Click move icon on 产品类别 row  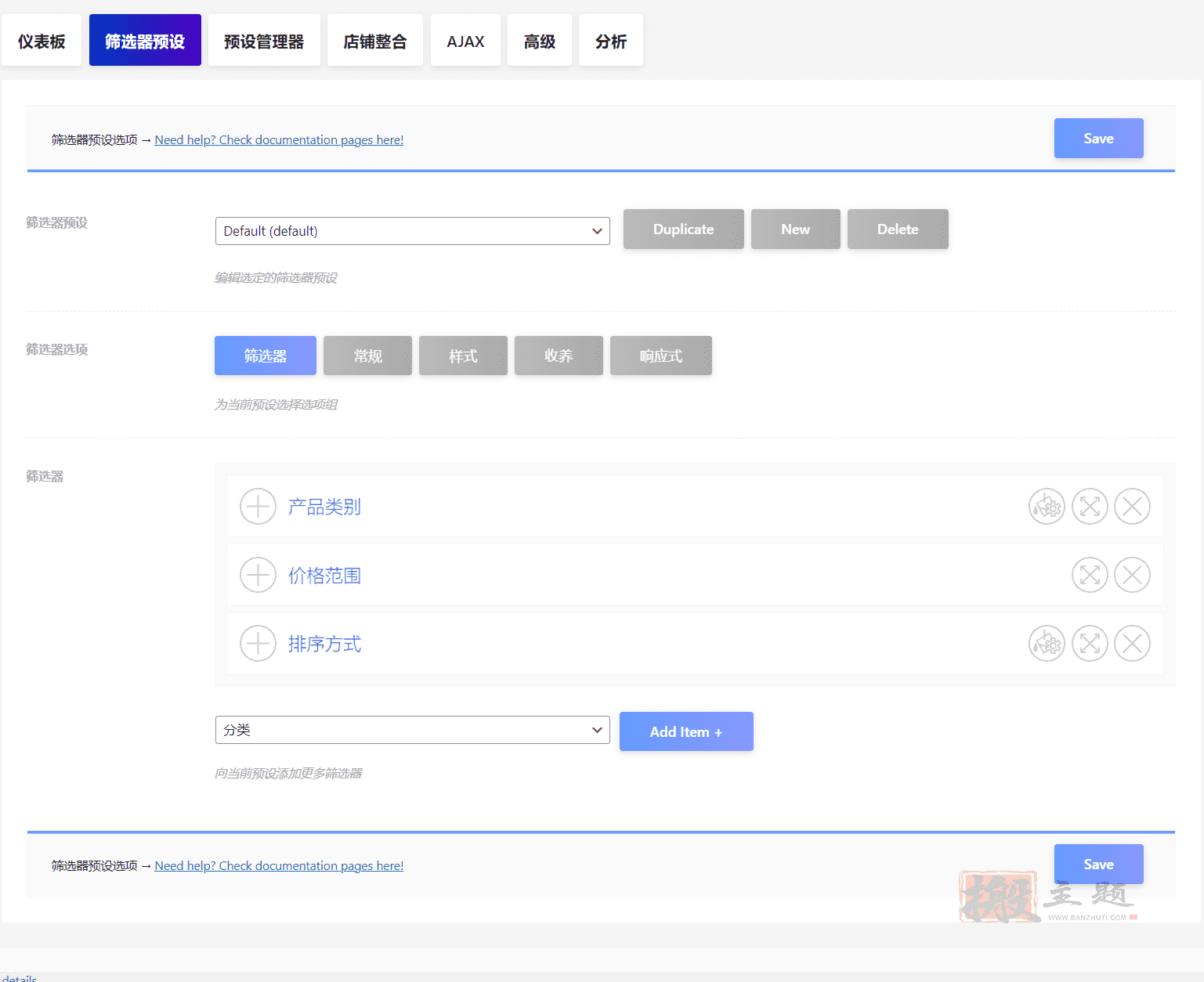pyautogui.click(x=1090, y=507)
